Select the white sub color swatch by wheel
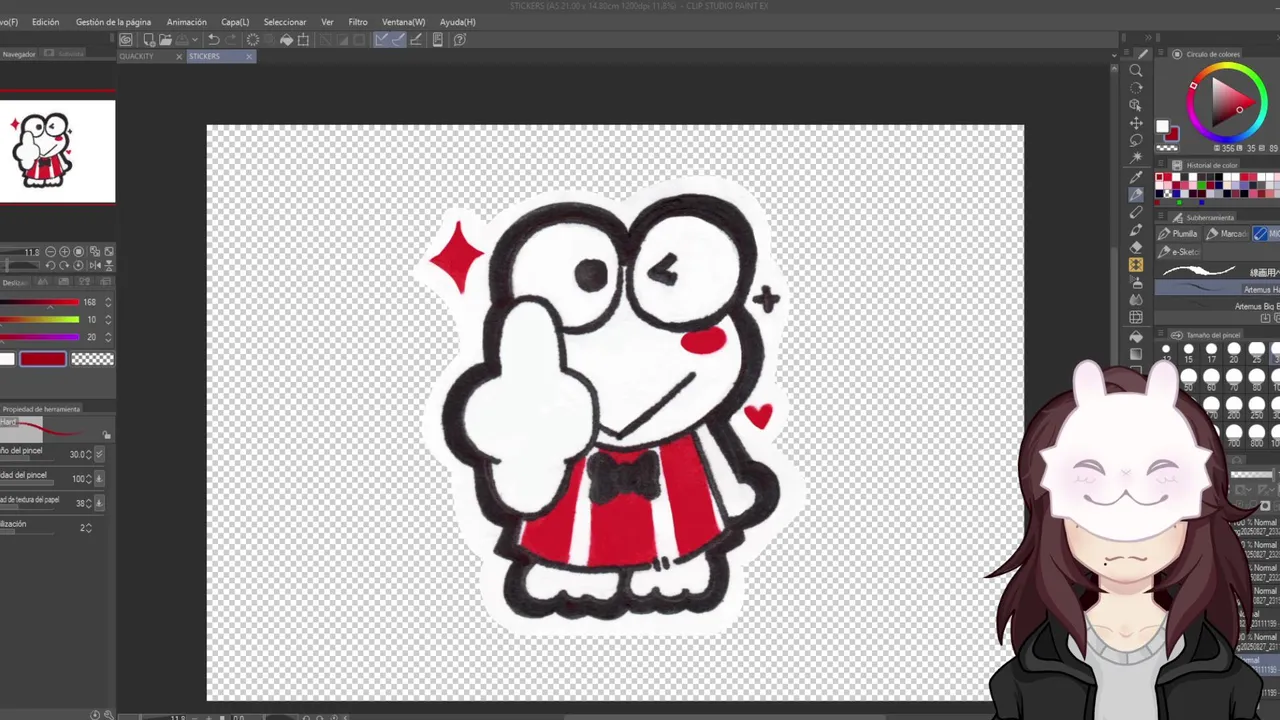1280x720 pixels. (x=1162, y=127)
